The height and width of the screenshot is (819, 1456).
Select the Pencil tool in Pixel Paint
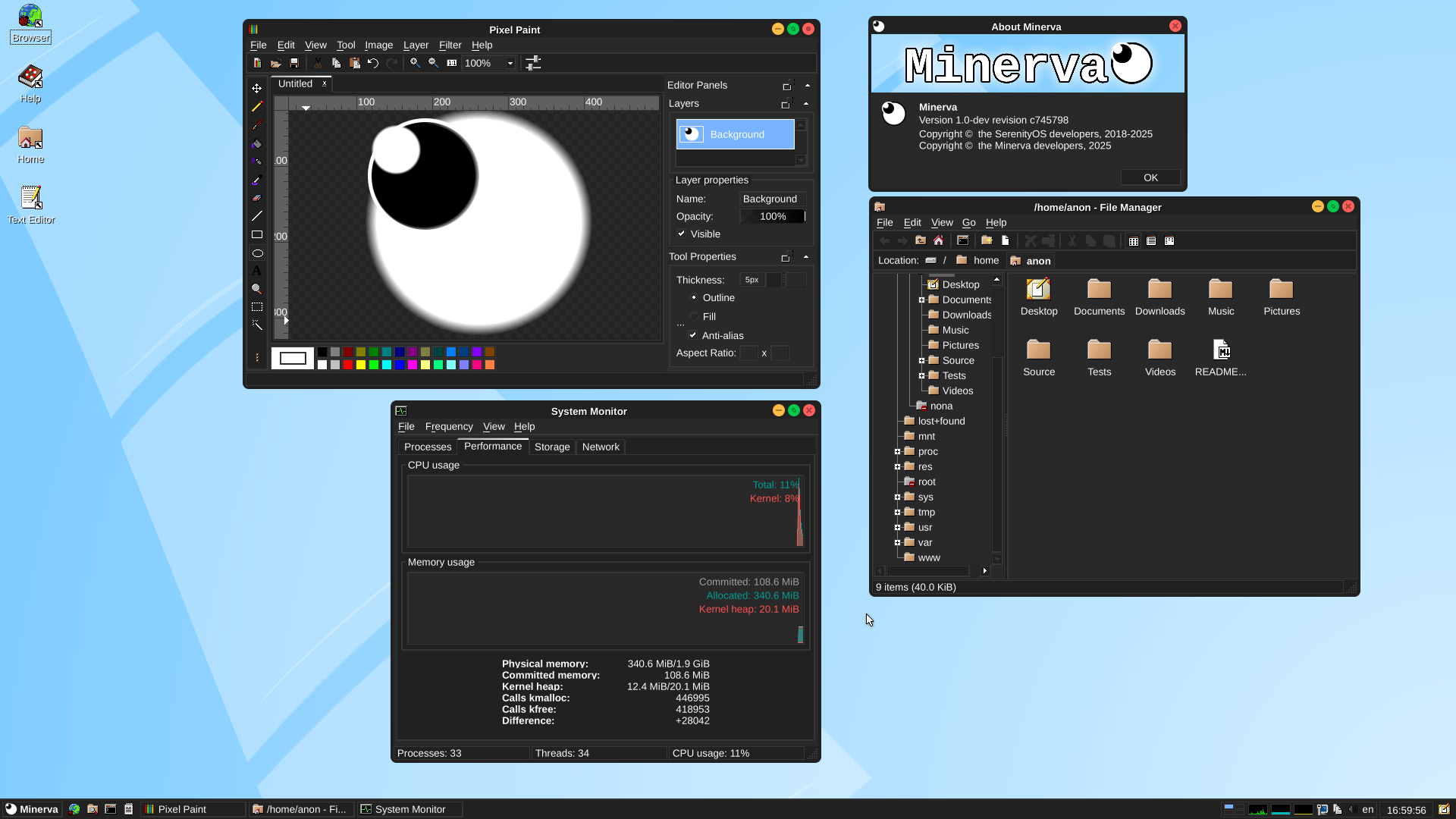coord(257,108)
